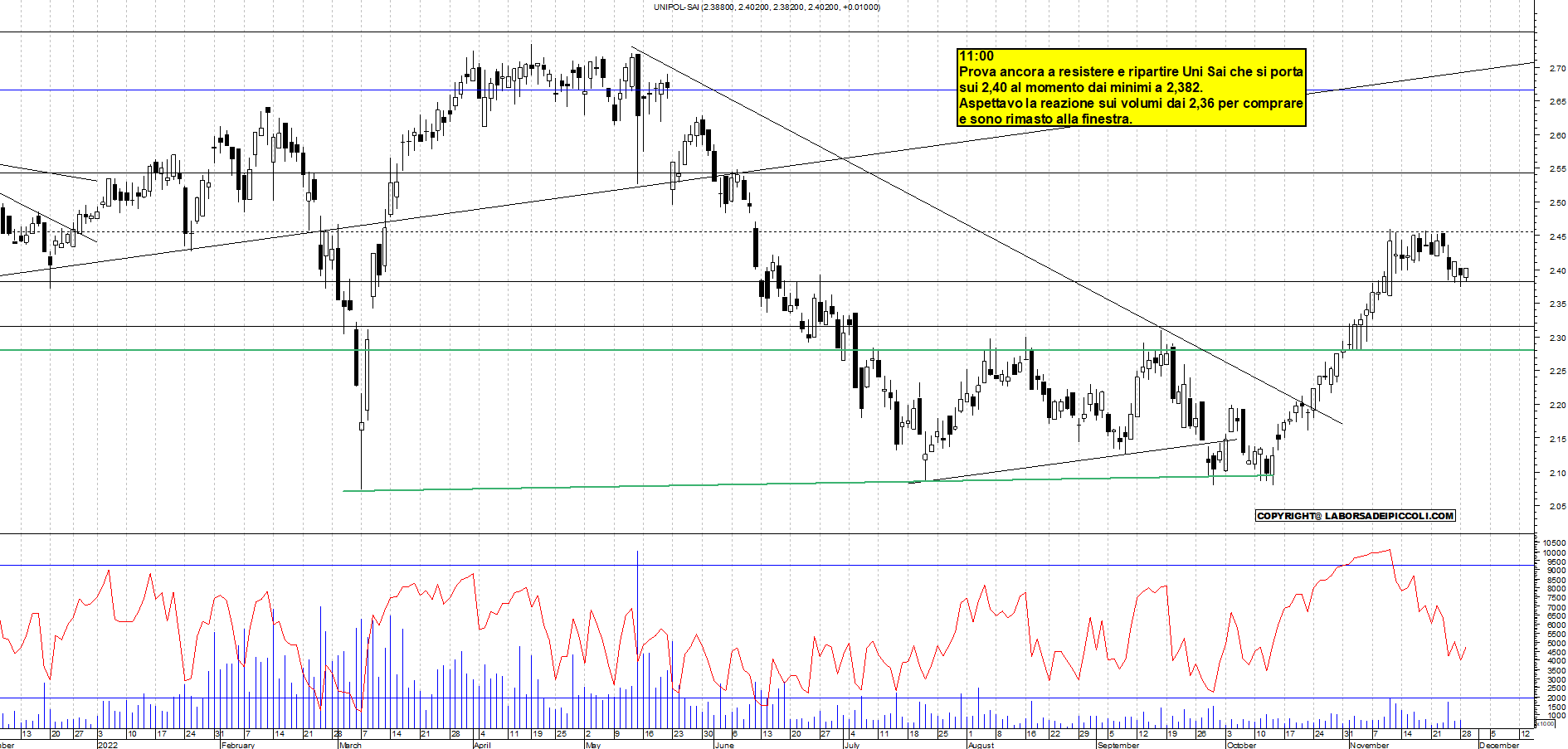Click the October month label
Viewport: 1568px width, 749px height.
1242,745
